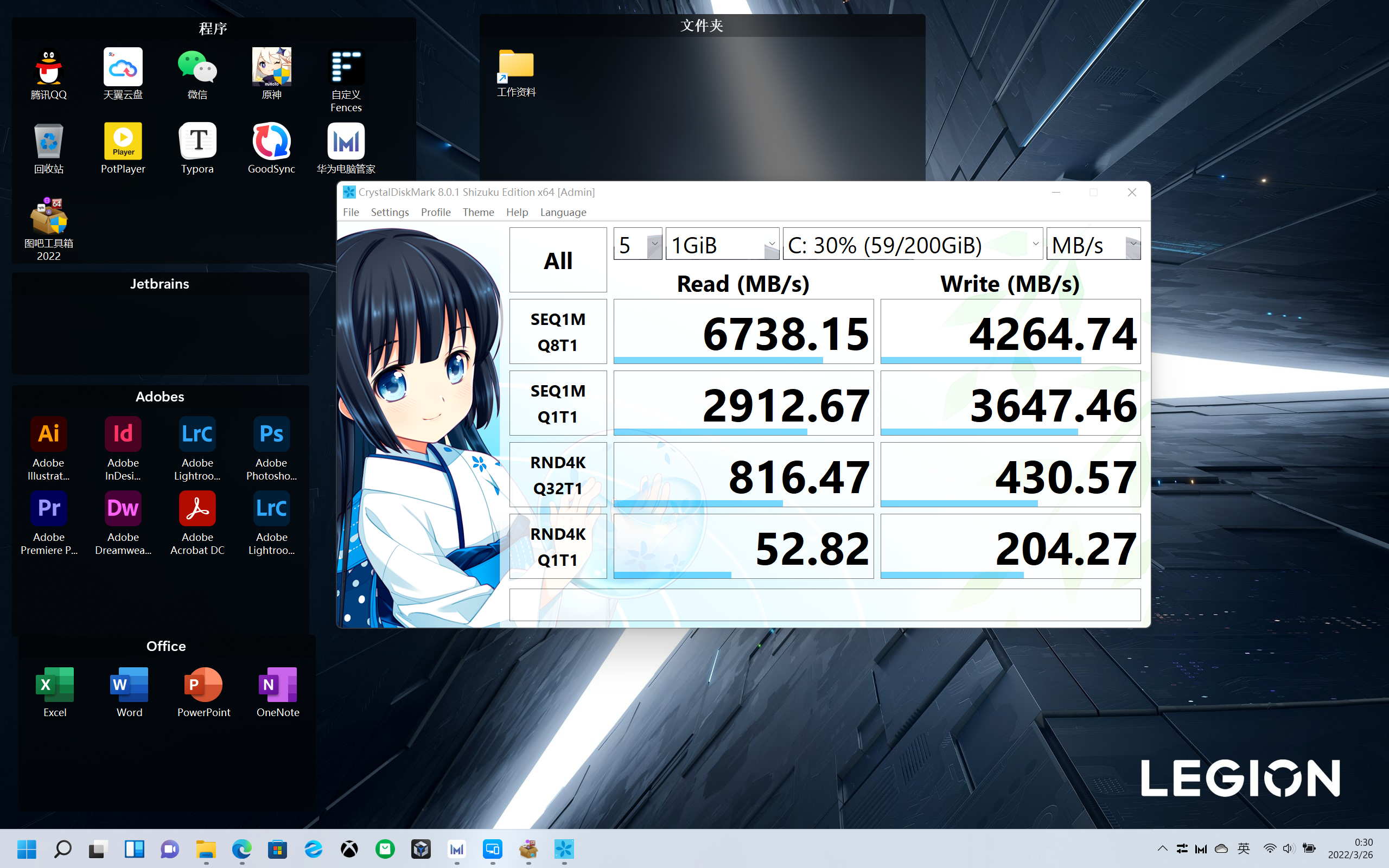This screenshot has height=868, width=1389.
Task: Open Adobe Premiere Pro icon
Action: click(49, 524)
